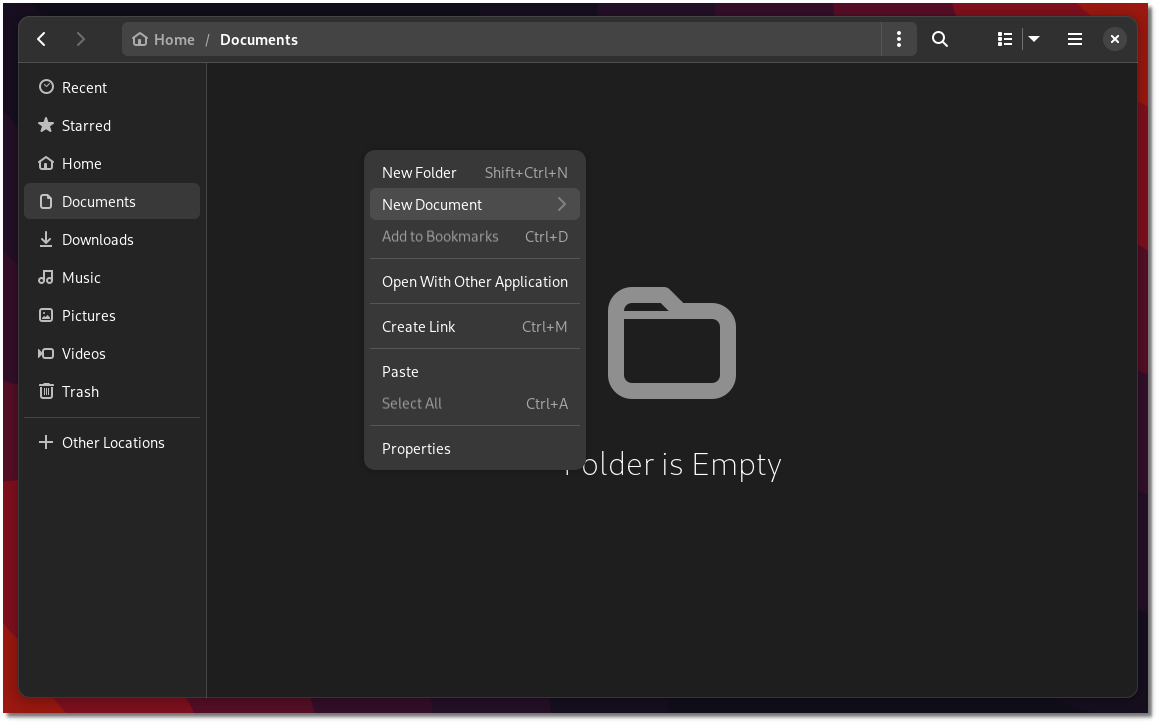
Task: Select New Folder from the context menu
Action: [x=419, y=172]
